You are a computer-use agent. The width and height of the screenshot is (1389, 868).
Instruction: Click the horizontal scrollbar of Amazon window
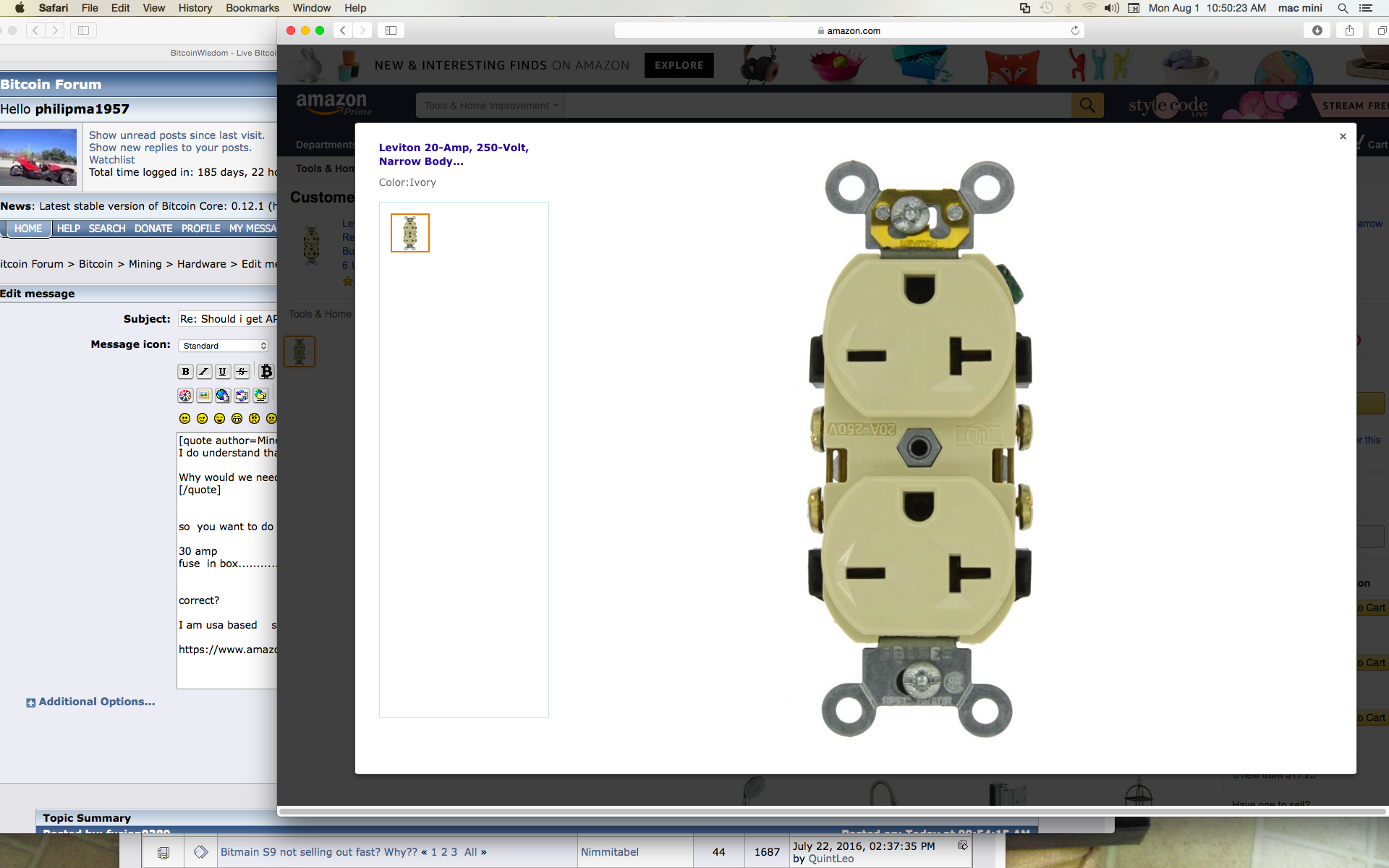(832, 811)
